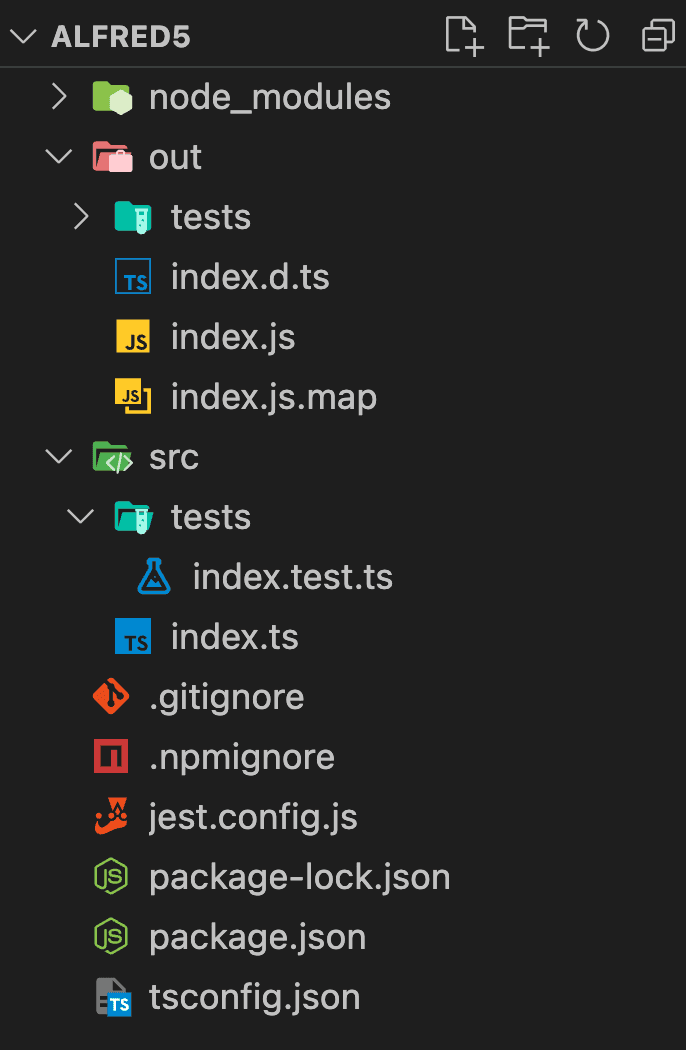This screenshot has height=1050, width=686.
Task: Select the index.js.map file
Action: pos(273,397)
